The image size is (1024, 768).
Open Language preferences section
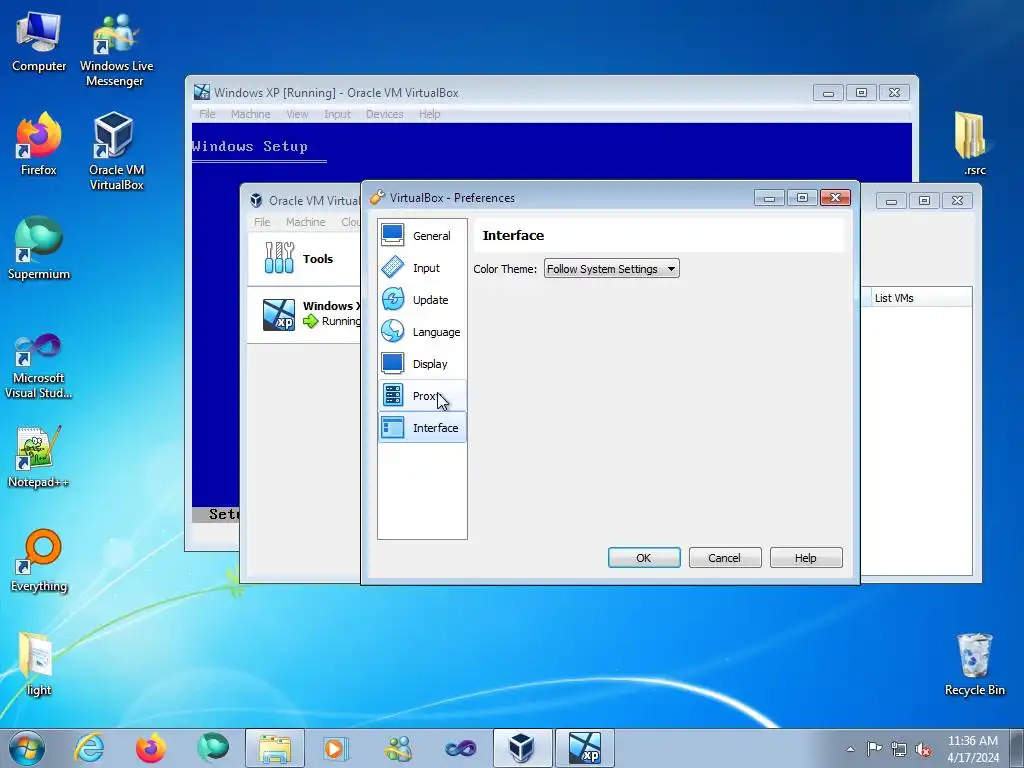(x=422, y=332)
